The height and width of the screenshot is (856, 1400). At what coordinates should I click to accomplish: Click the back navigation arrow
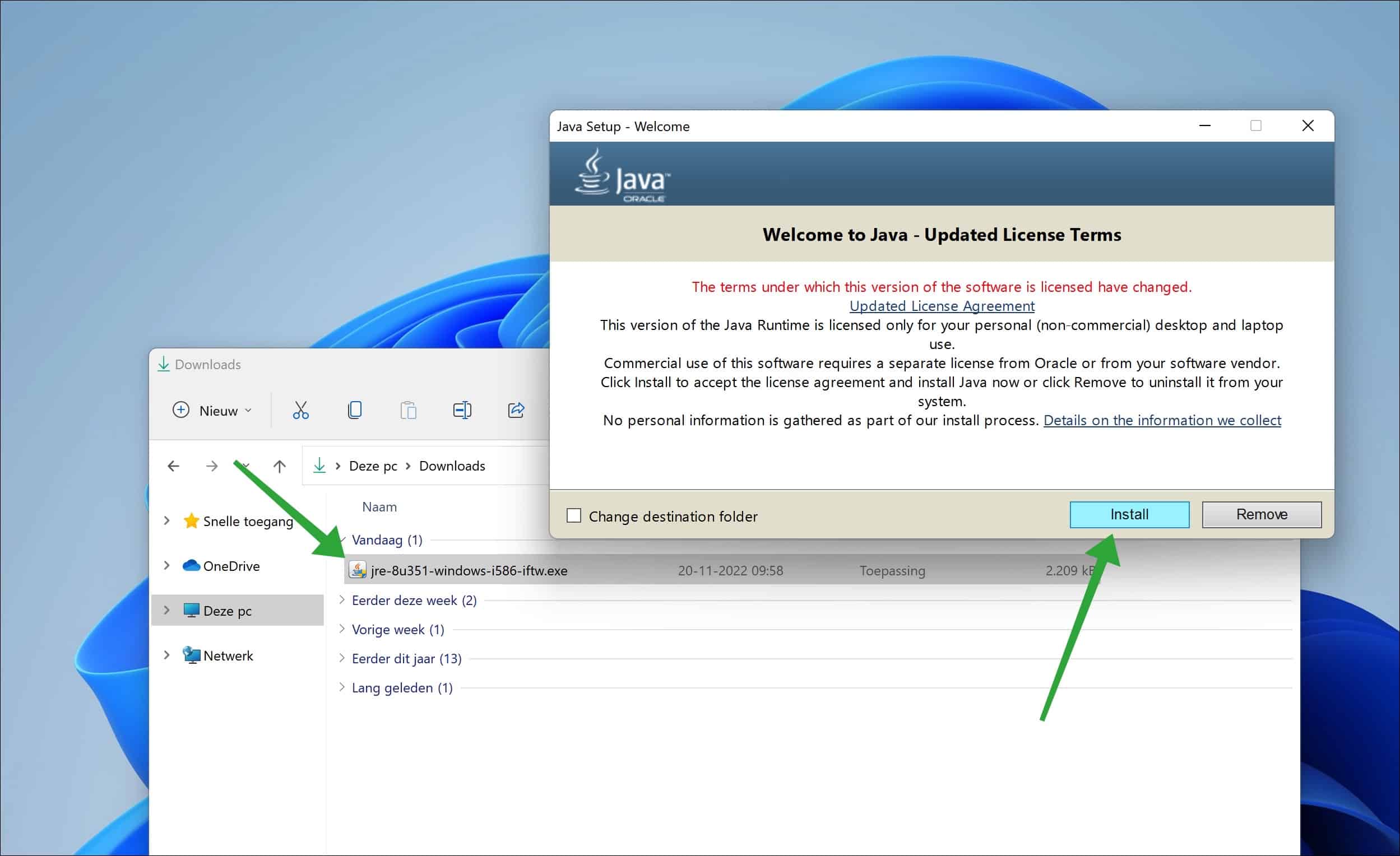pyautogui.click(x=173, y=465)
